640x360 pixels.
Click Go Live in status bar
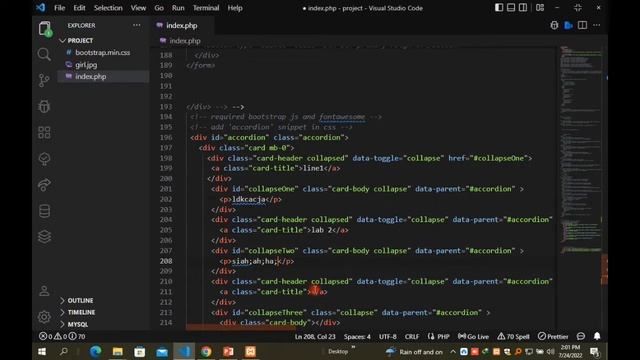tap(473, 336)
